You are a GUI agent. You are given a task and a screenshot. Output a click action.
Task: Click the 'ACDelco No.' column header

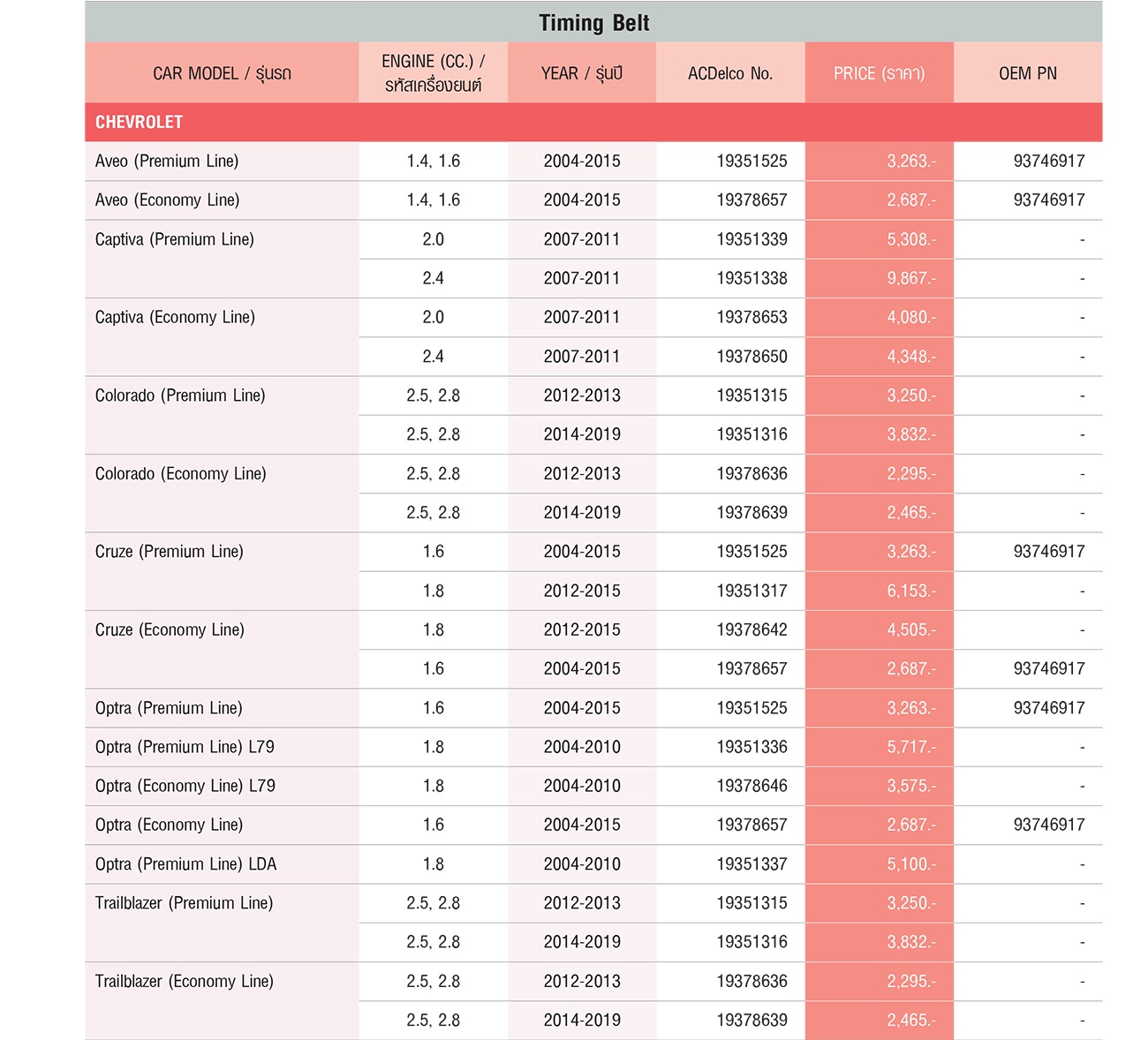[x=730, y=73]
